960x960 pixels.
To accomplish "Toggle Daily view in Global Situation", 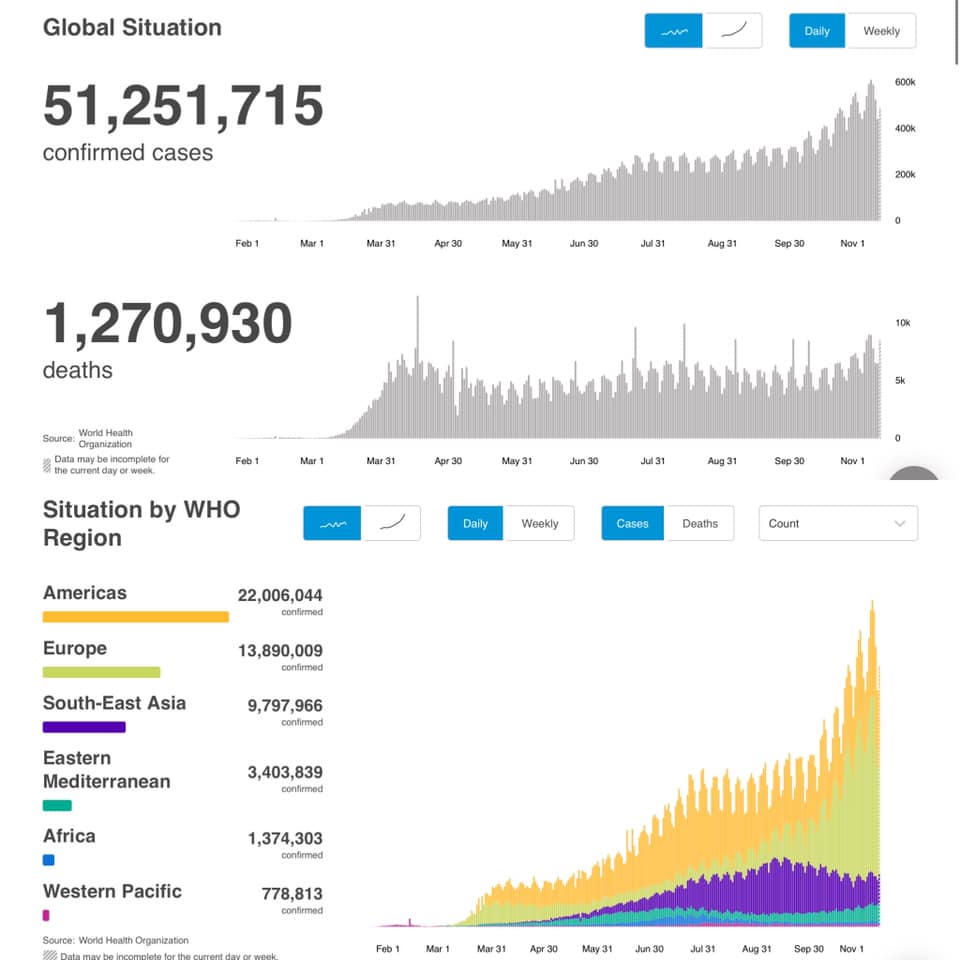I will [x=817, y=31].
